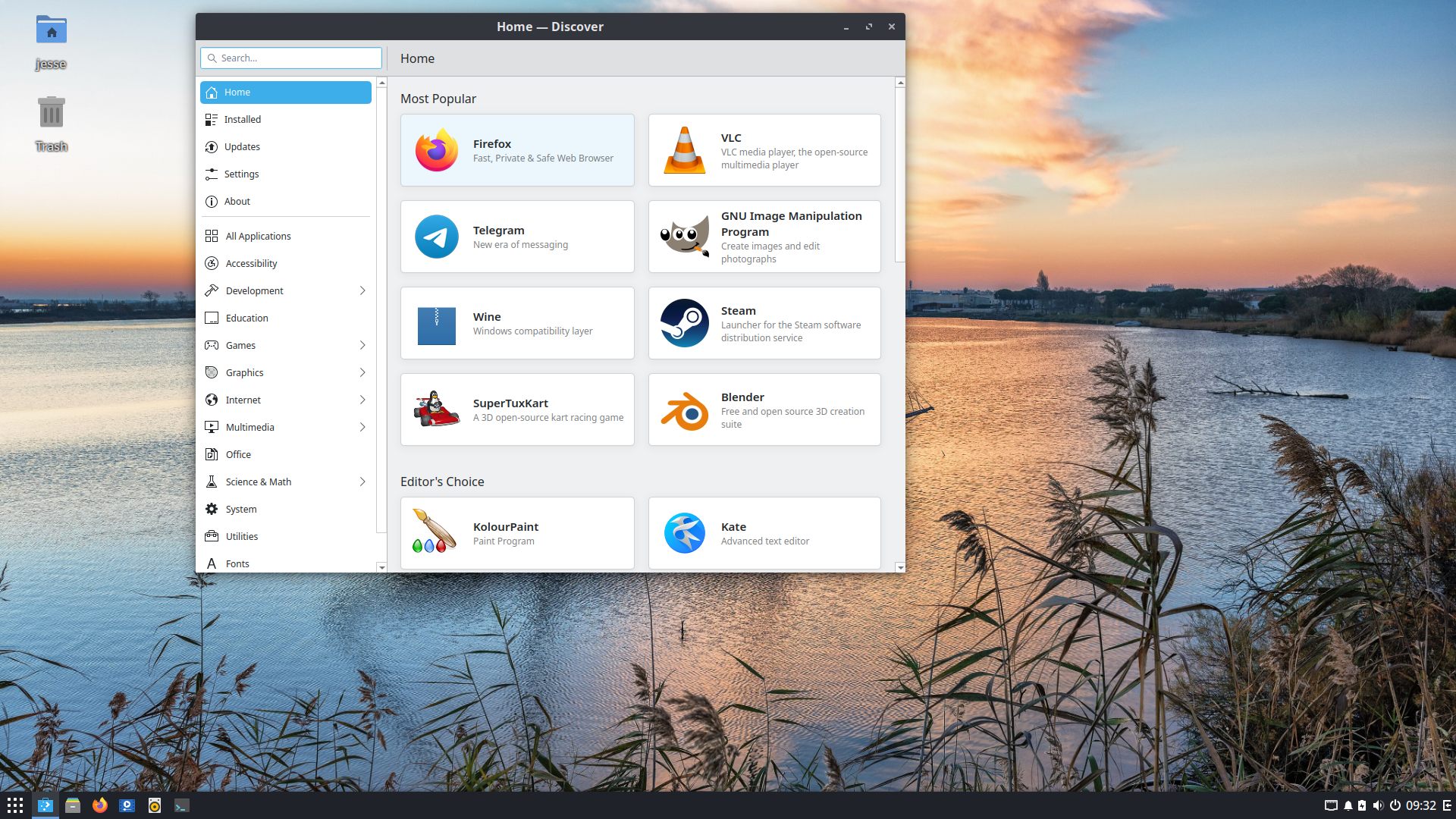Expand the Multimedia category chevron
Screen dimensions: 1456x819
362,428
